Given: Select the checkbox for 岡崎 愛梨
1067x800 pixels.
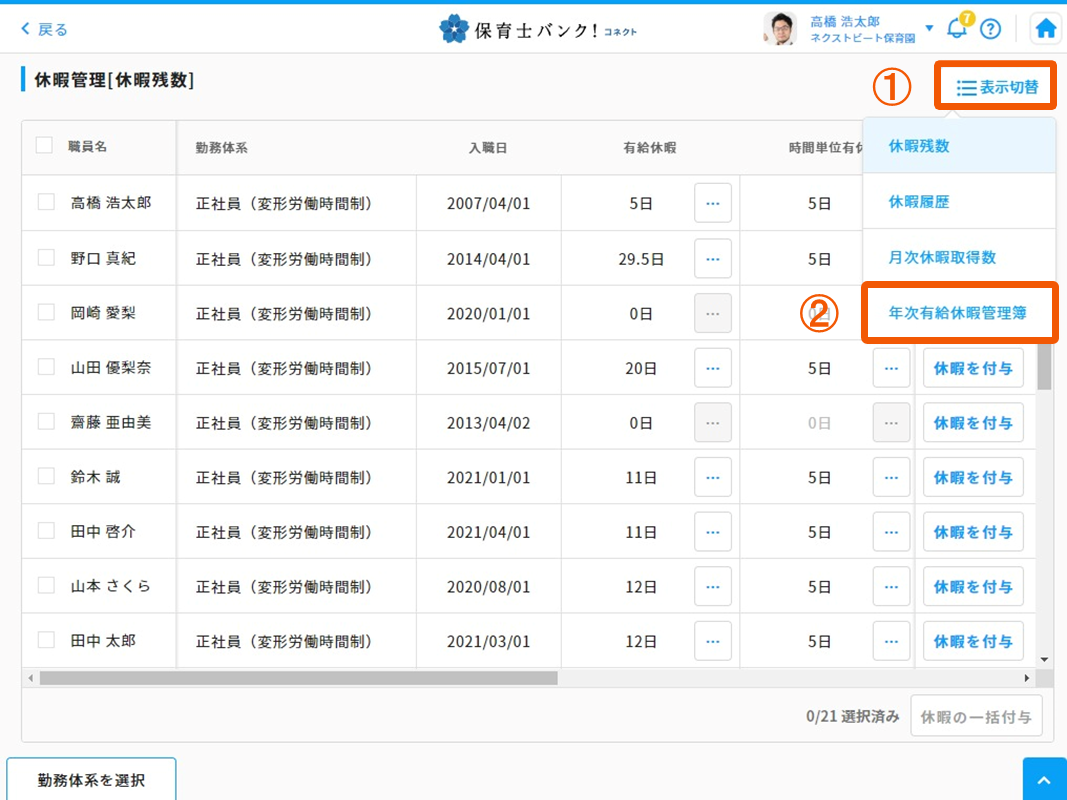Looking at the screenshot, I should tap(46, 312).
